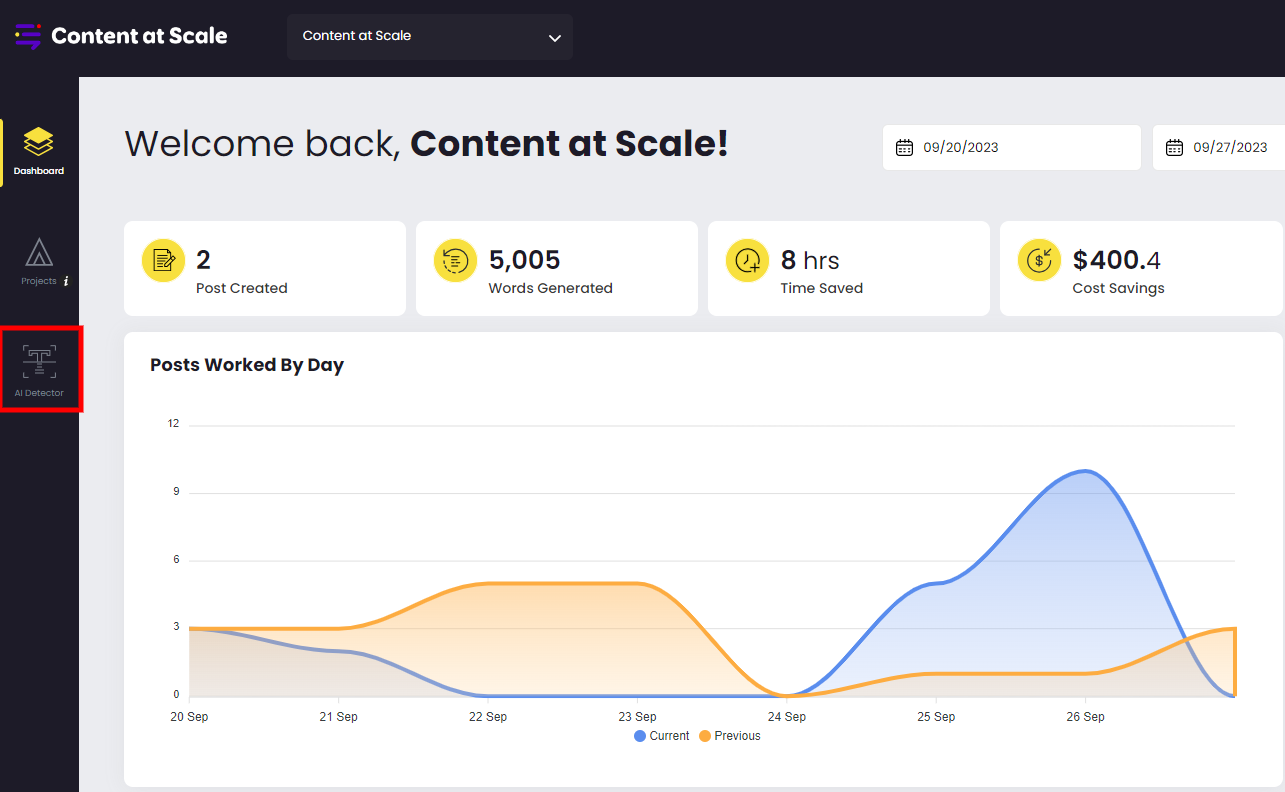Click the Words Generated icon

[x=455, y=261]
